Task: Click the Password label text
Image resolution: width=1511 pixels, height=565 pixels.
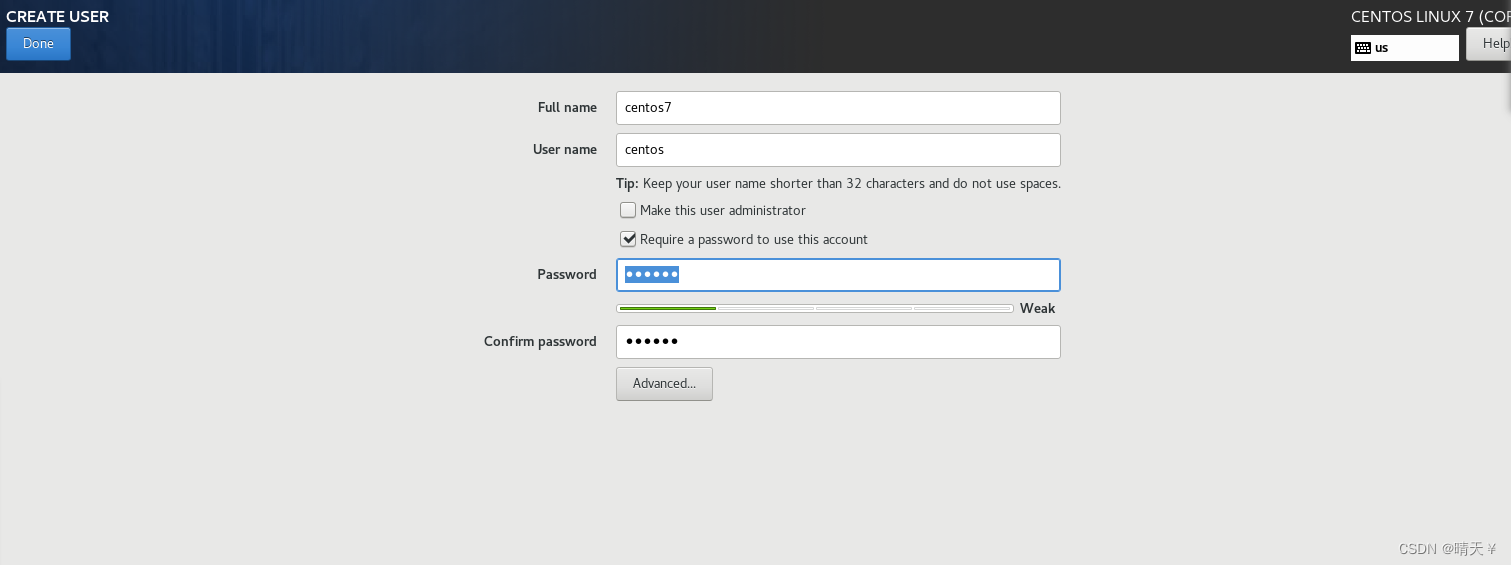Action: (567, 275)
